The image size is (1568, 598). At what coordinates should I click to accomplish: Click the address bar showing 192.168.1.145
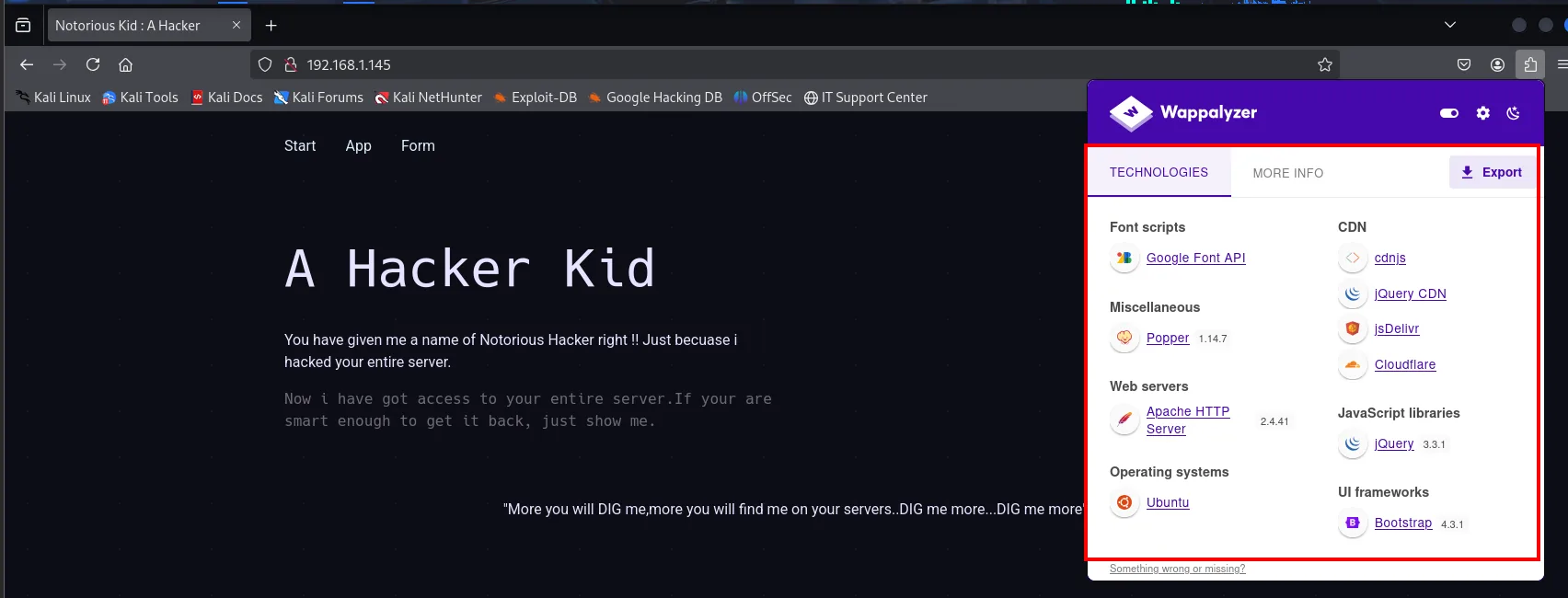(x=795, y=64)
